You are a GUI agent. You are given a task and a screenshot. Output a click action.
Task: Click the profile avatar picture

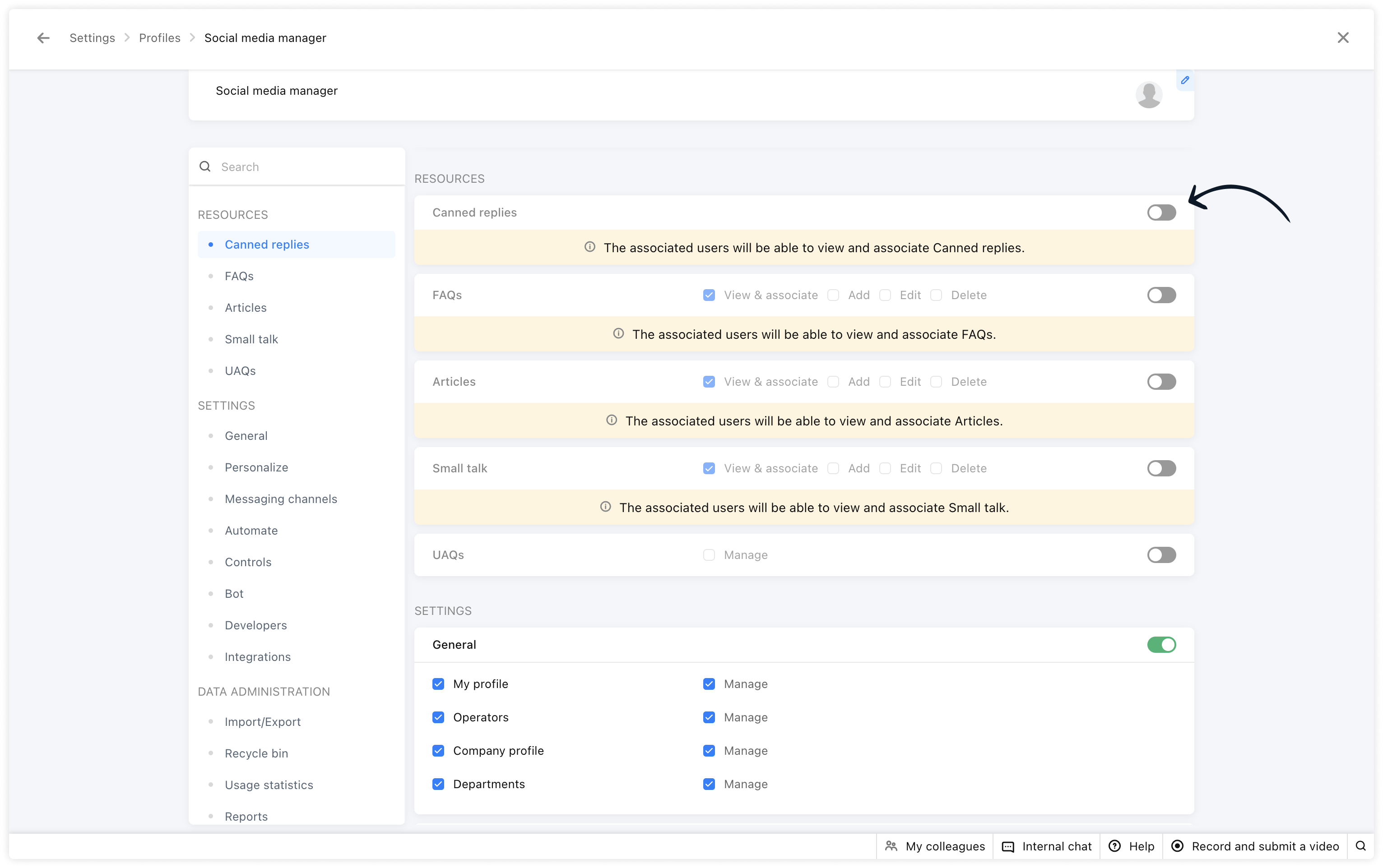[x=1149, y=95]
